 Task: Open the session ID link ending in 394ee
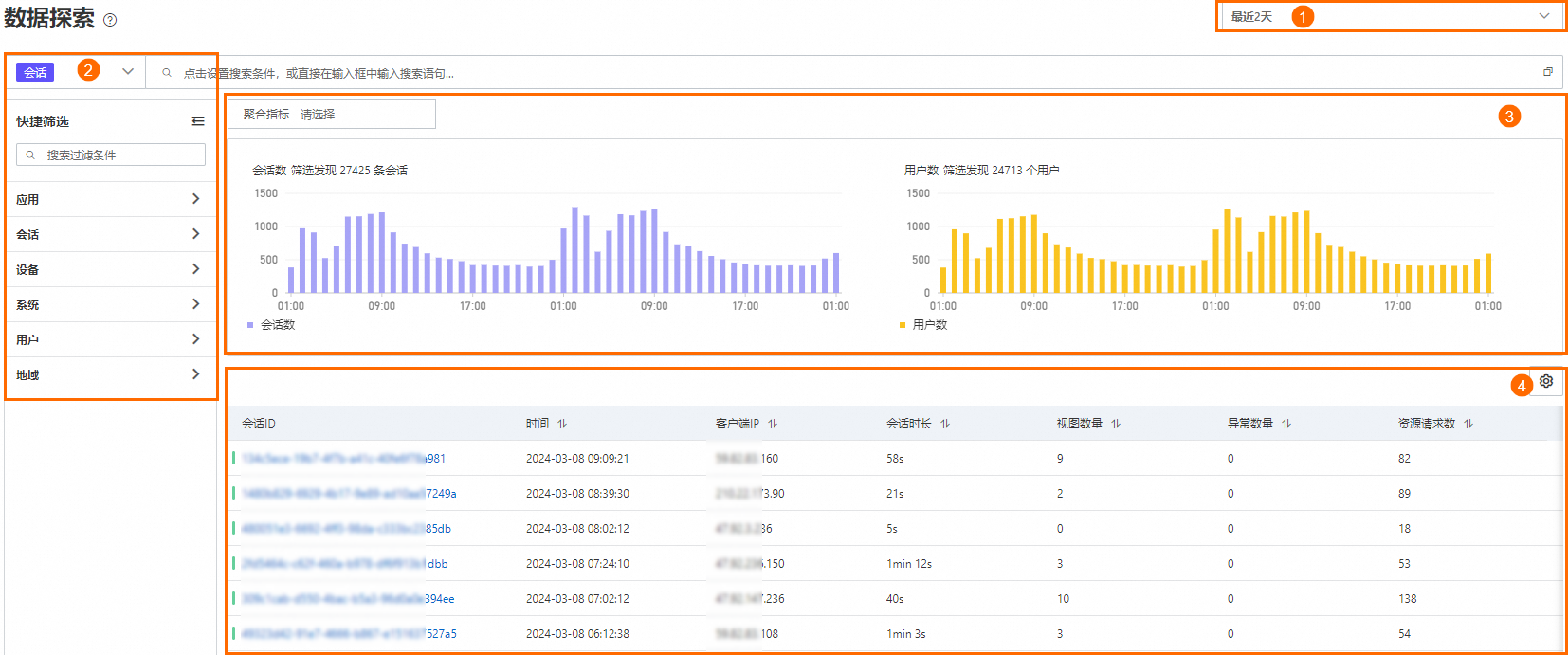348,599
